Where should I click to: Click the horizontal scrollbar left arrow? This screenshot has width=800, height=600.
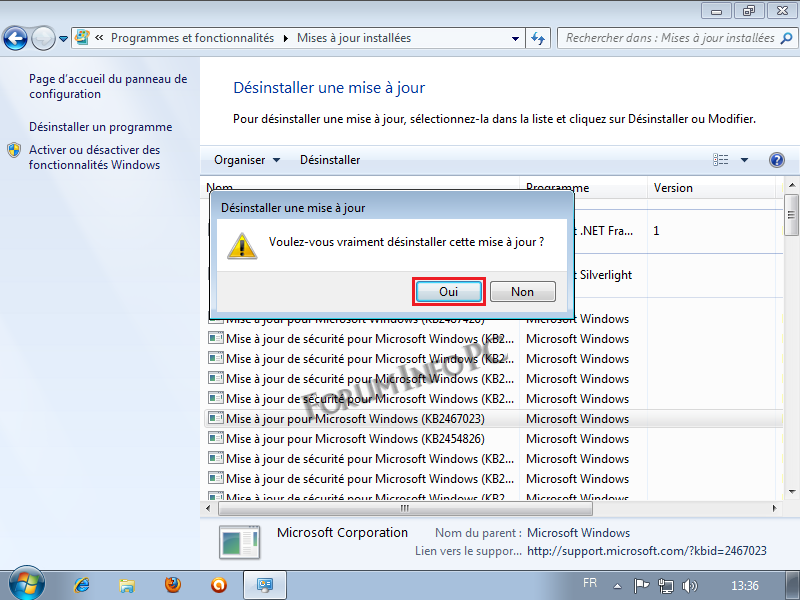pyautogui.click(x=208, y=508)
